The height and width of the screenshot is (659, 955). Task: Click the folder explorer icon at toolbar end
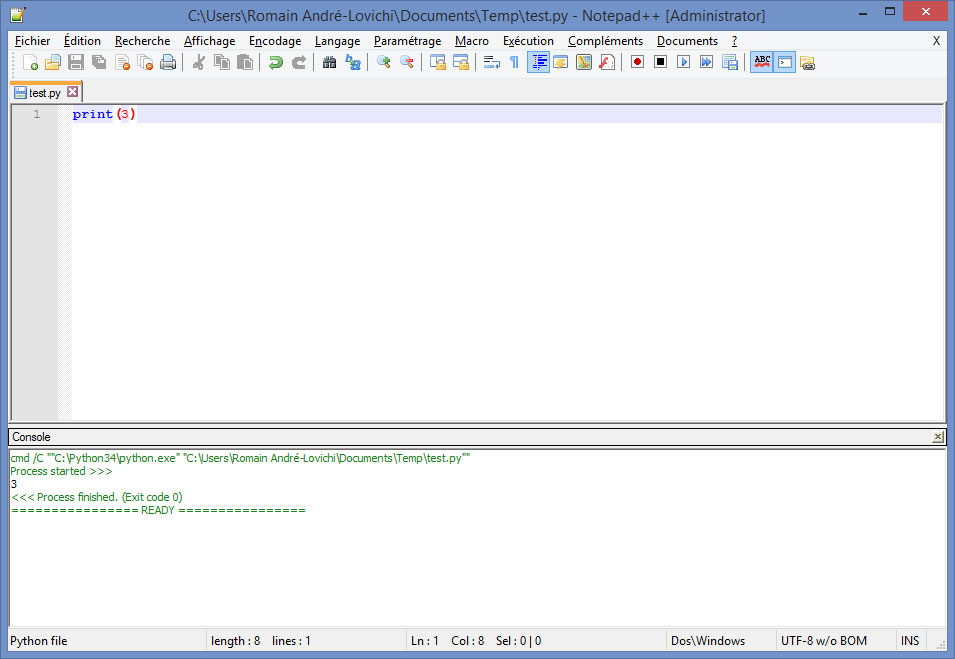coord(808,62)
